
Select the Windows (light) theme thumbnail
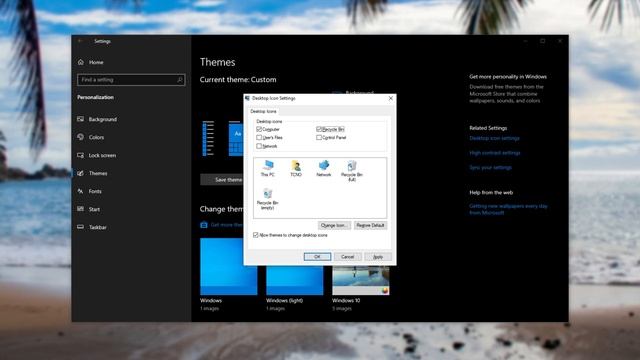click(295, 280)
